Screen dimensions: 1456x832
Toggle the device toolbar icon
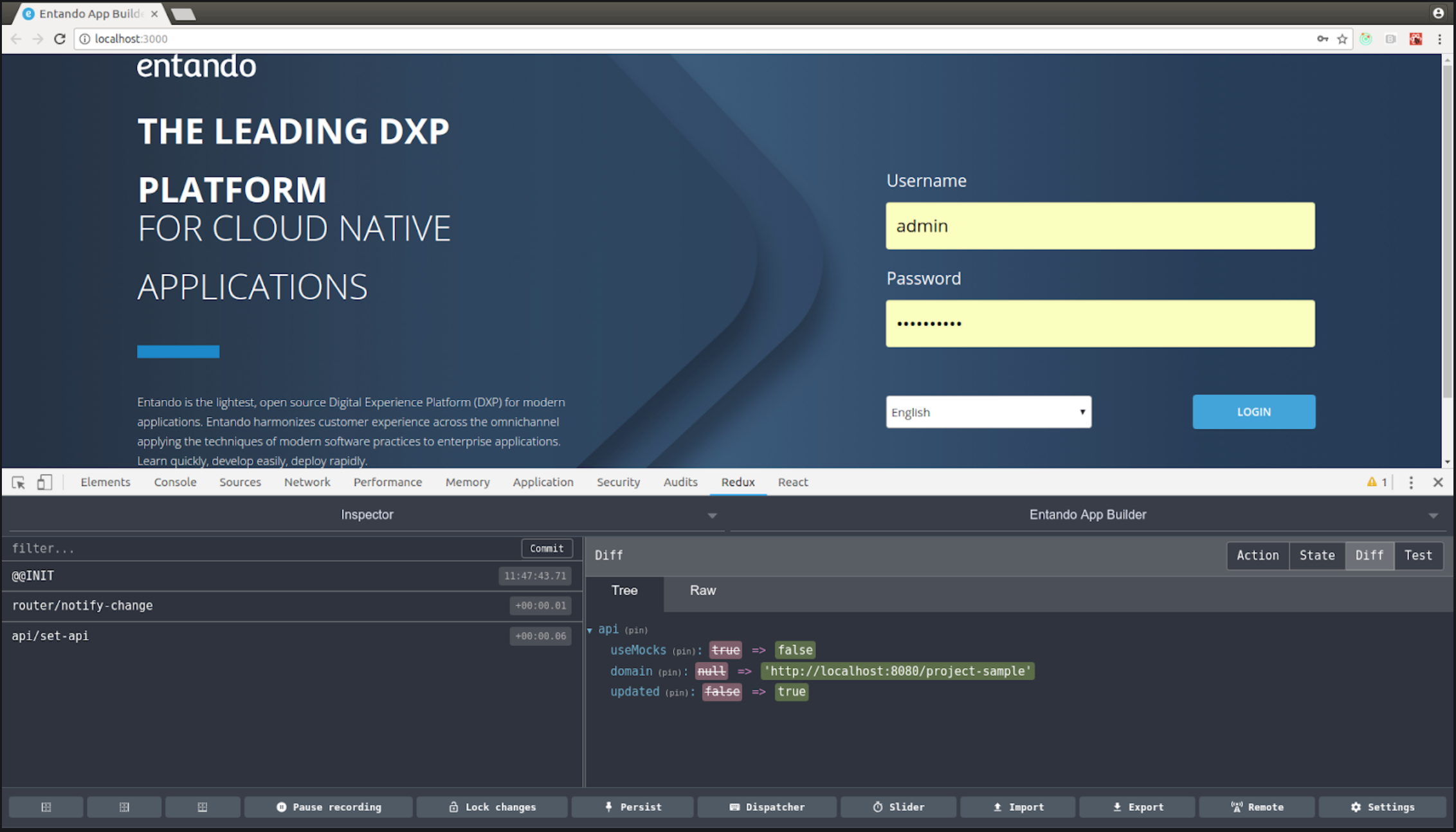coord(44,482)
